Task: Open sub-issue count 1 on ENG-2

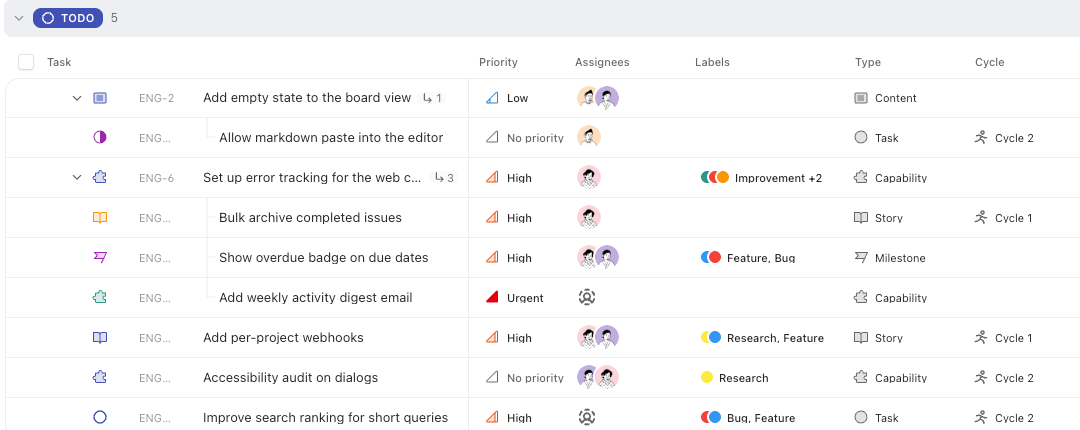Action: click(x=432, y=98)
